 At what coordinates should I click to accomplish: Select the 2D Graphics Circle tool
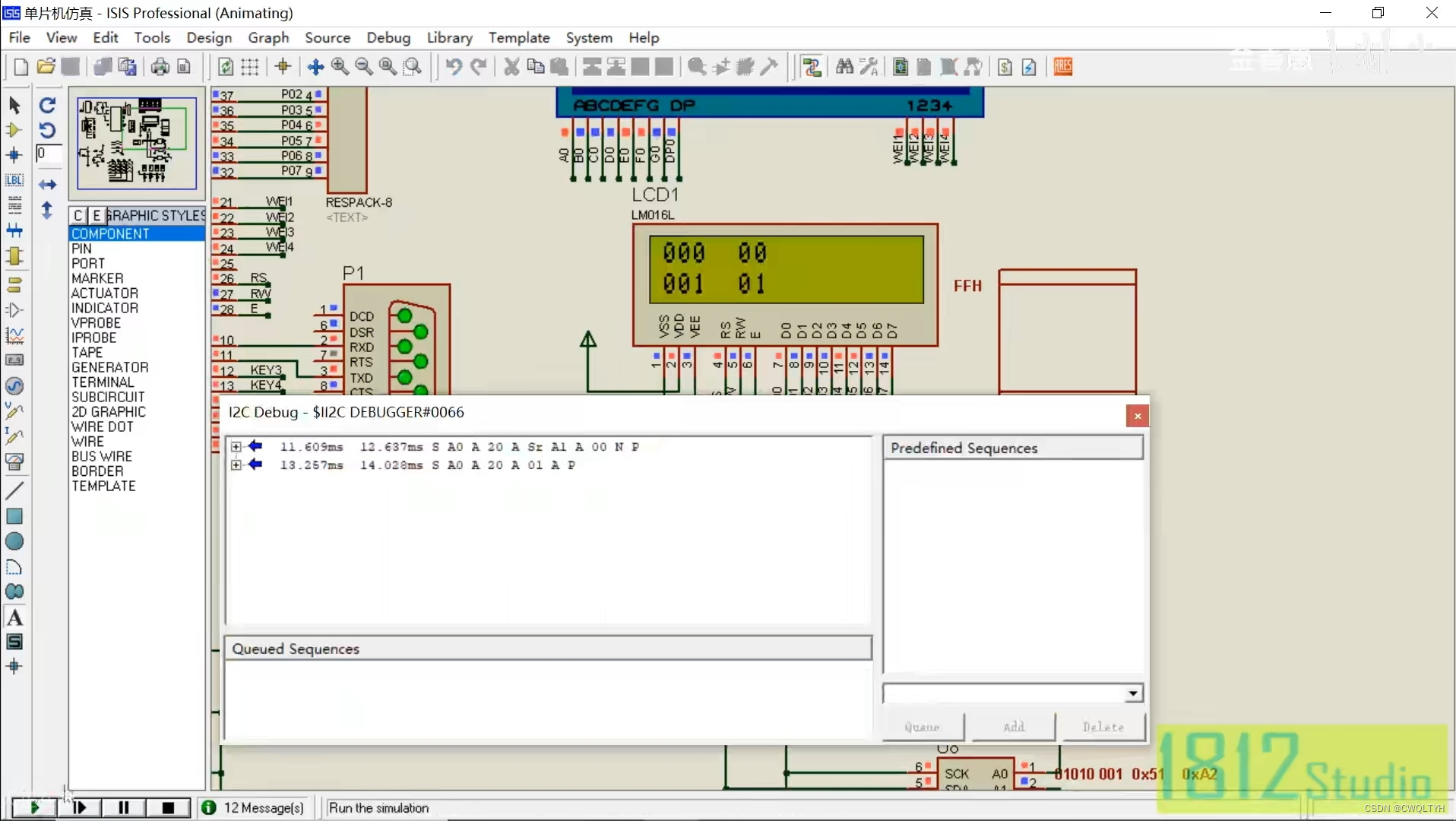(x=14, y=541)
